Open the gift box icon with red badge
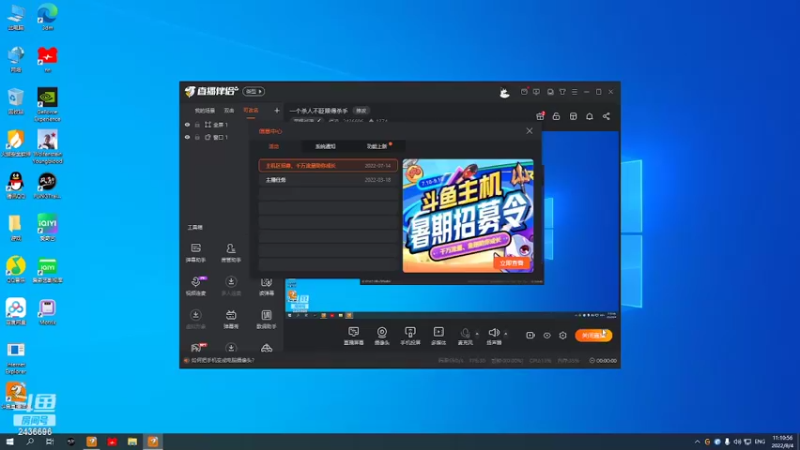800x450 pixels. pyautogui.click(x=540, y=116)
